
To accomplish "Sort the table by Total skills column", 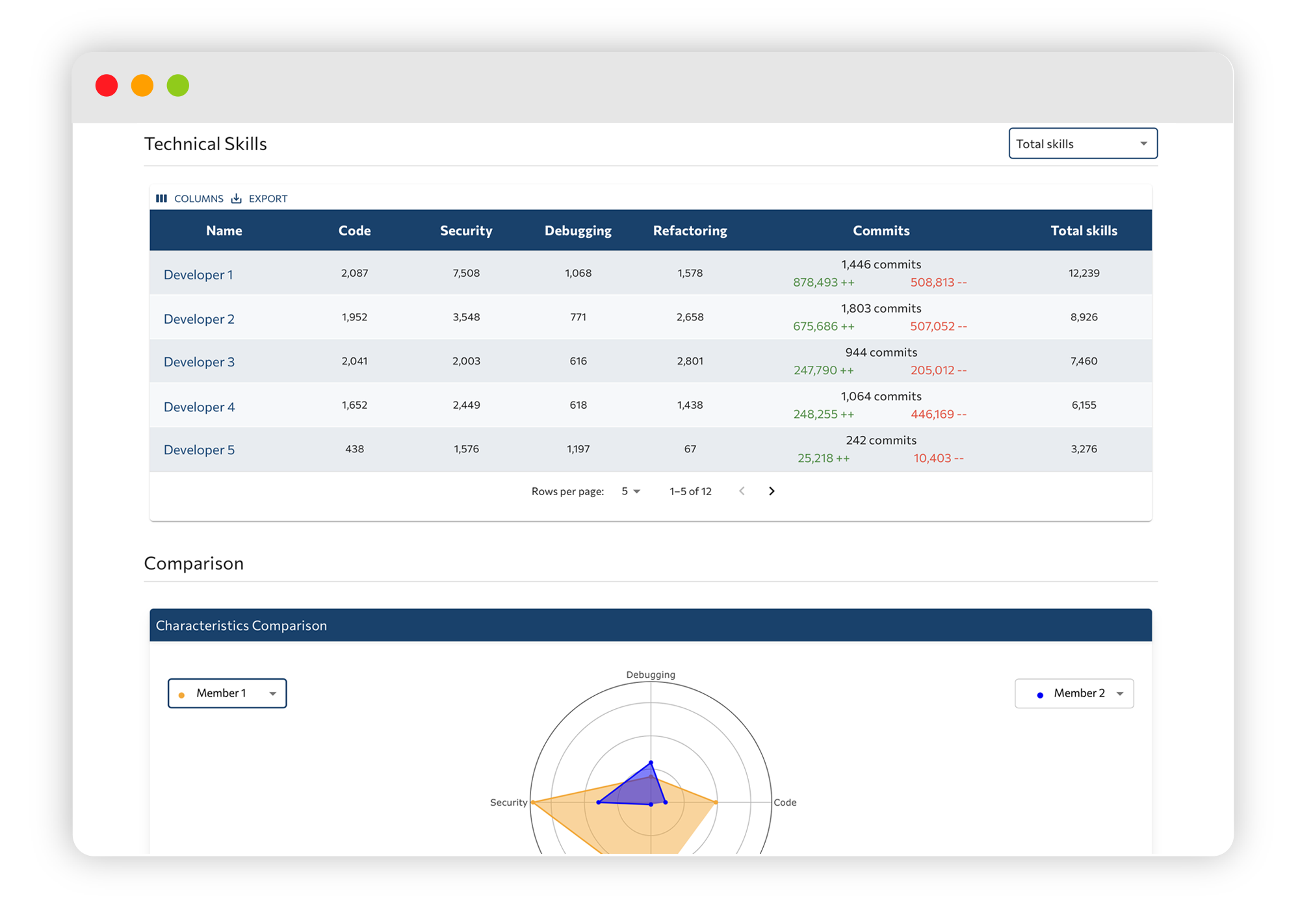I will [1084, 230].
